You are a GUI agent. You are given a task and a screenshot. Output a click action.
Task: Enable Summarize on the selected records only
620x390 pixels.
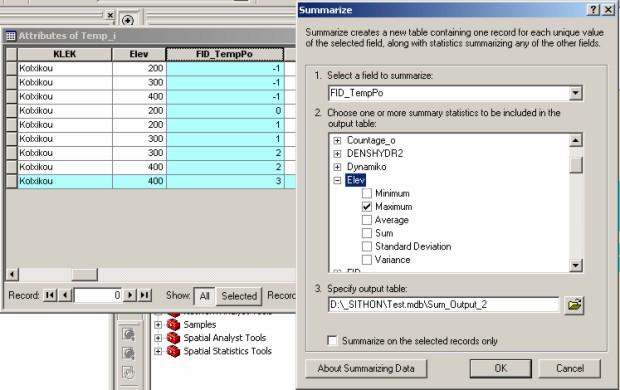[x=332, y=341]
